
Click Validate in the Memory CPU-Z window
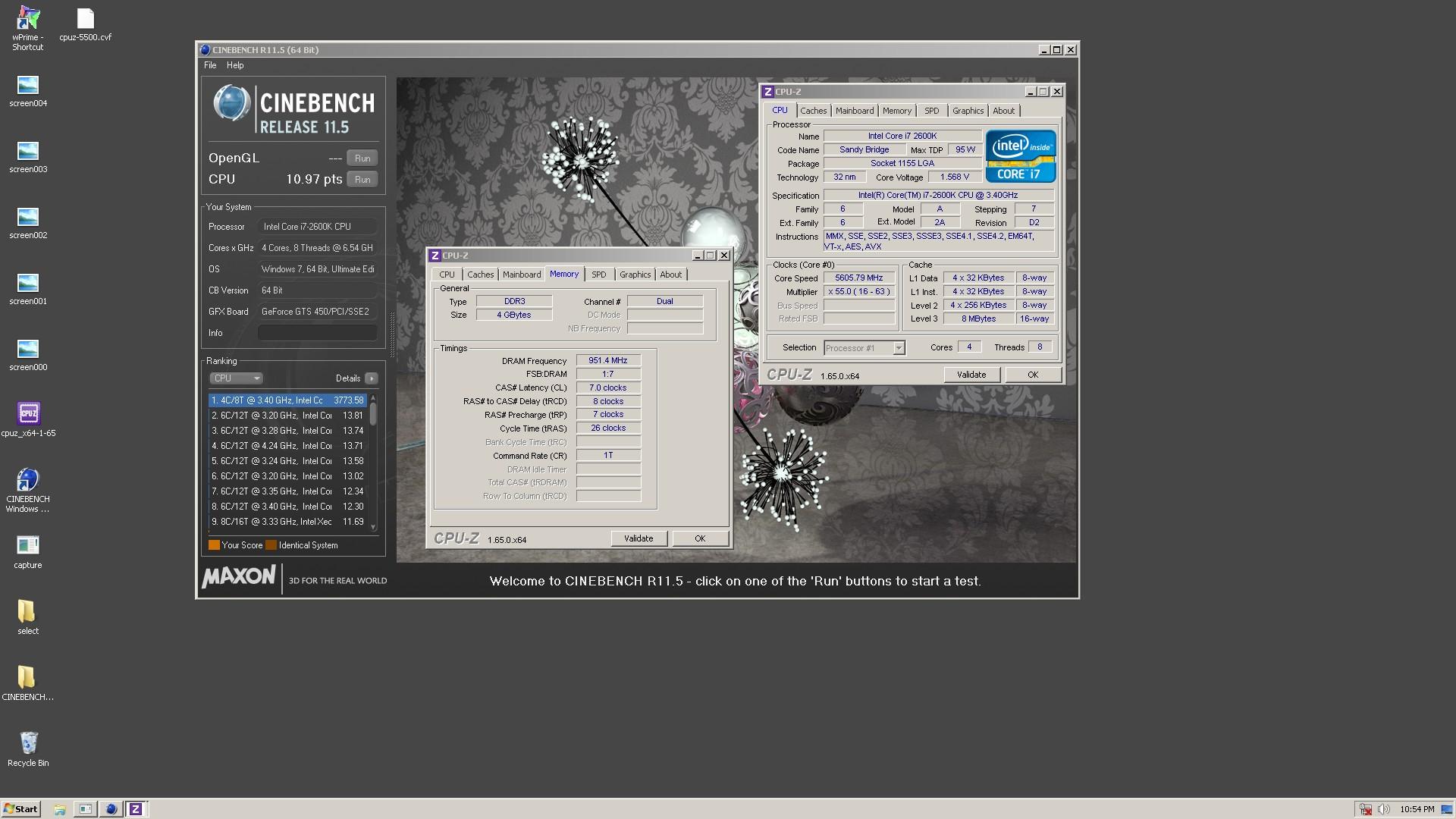639,538
